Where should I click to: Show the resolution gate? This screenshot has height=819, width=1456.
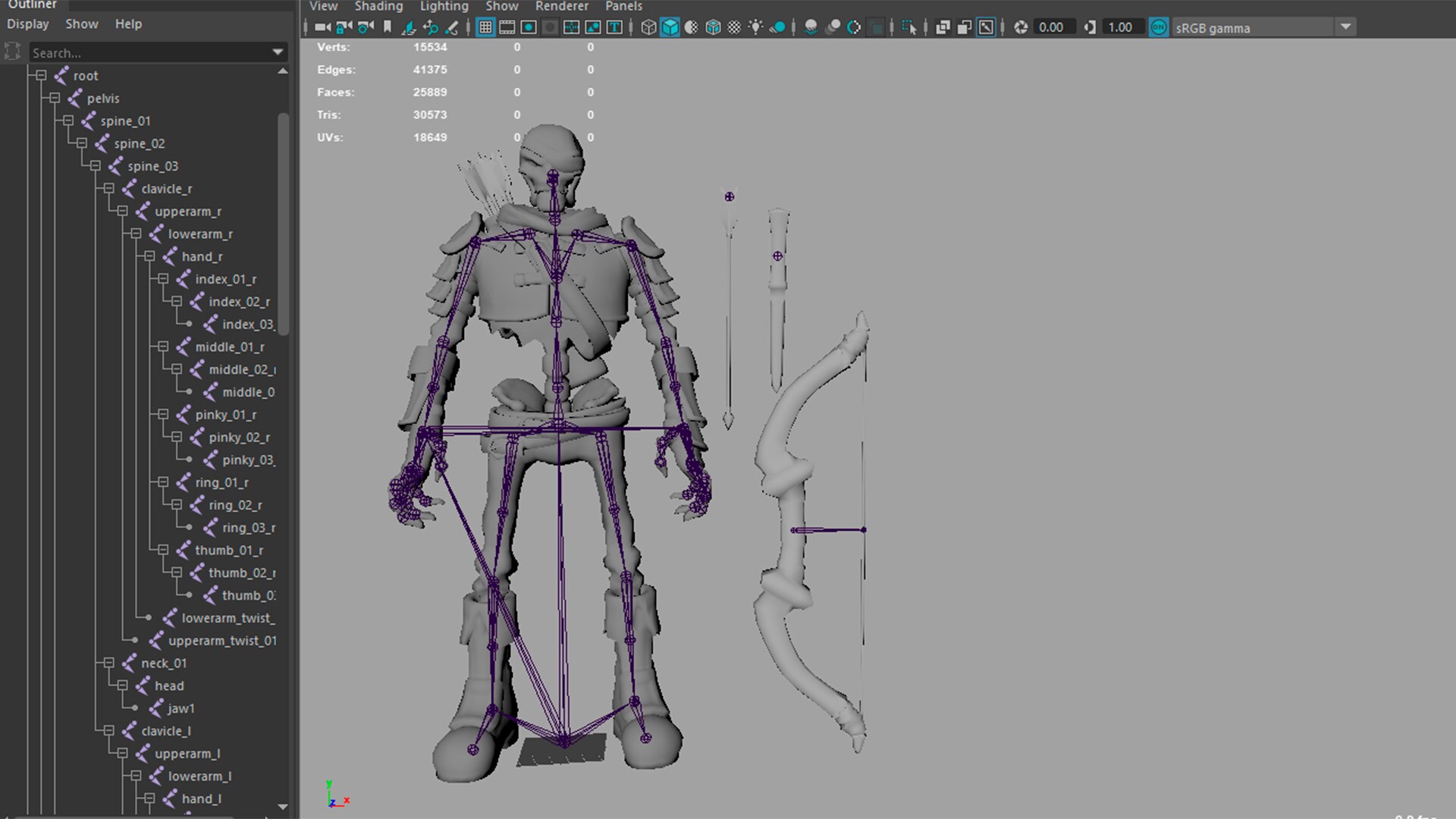coord(527,27)
